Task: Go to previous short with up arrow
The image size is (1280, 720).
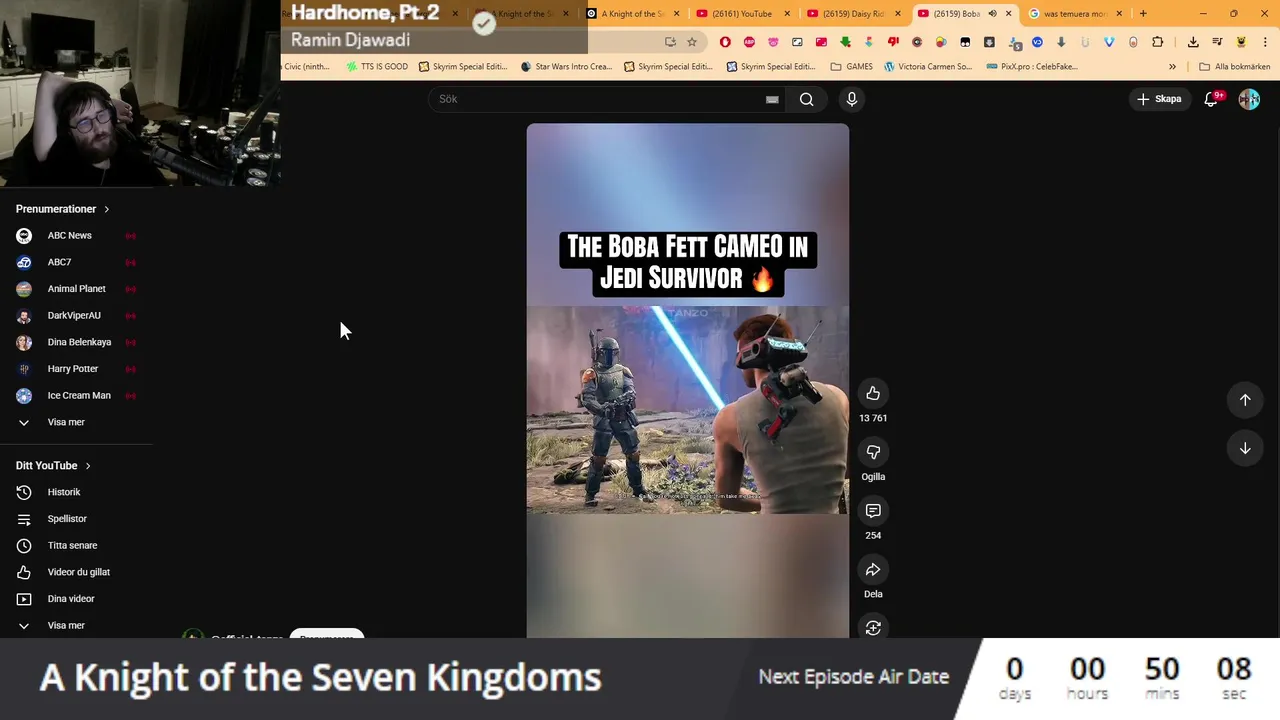Action: click(1245, 400)
